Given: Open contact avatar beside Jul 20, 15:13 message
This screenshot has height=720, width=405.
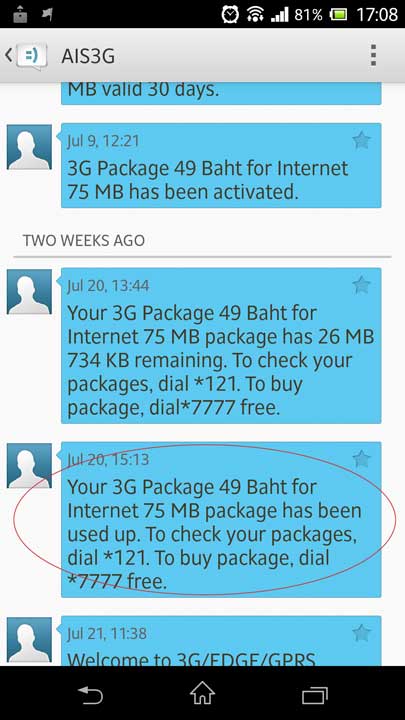Looking at the screenshot, I should (29, 466).
